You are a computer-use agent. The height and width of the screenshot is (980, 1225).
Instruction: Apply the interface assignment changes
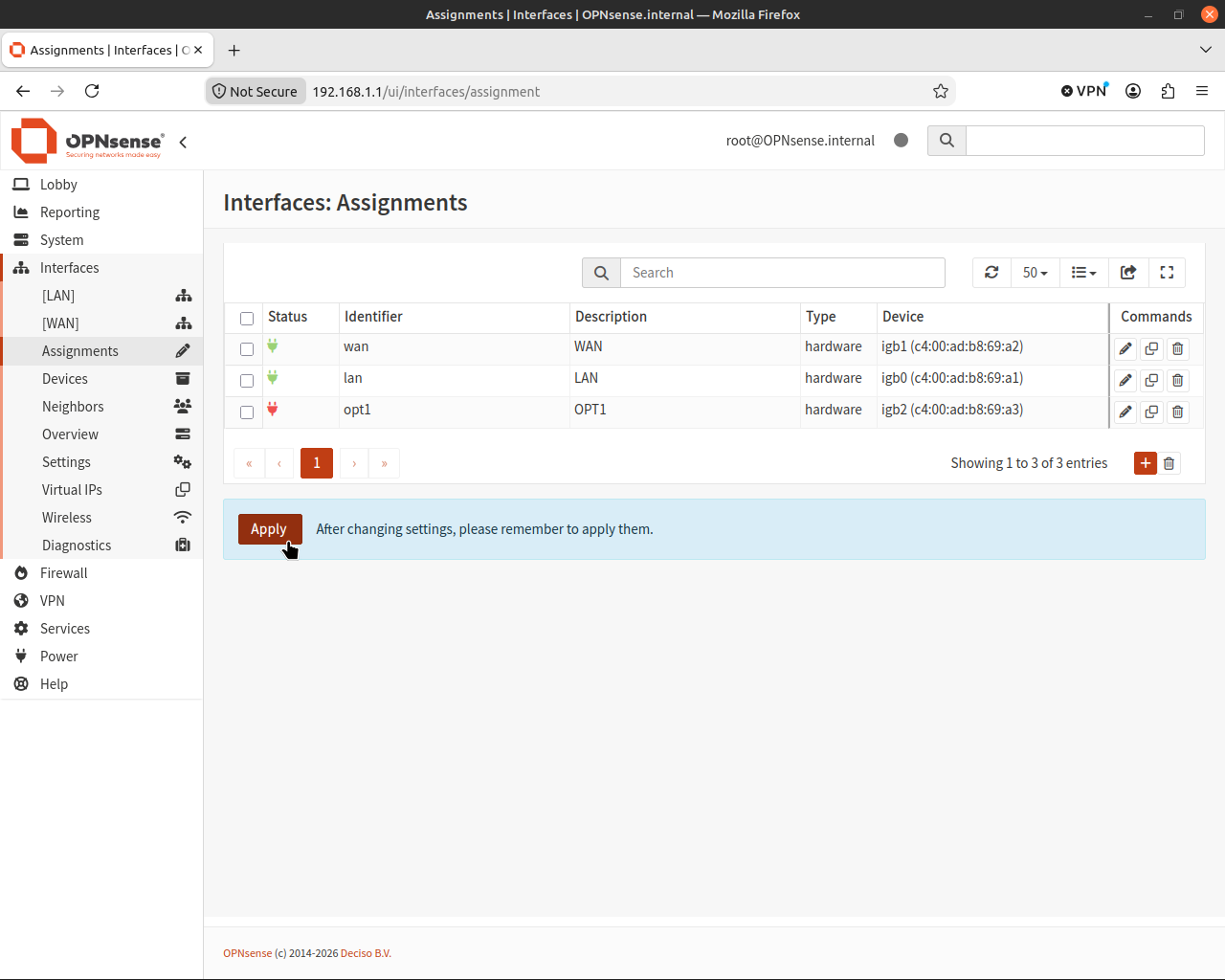[269, 529]
